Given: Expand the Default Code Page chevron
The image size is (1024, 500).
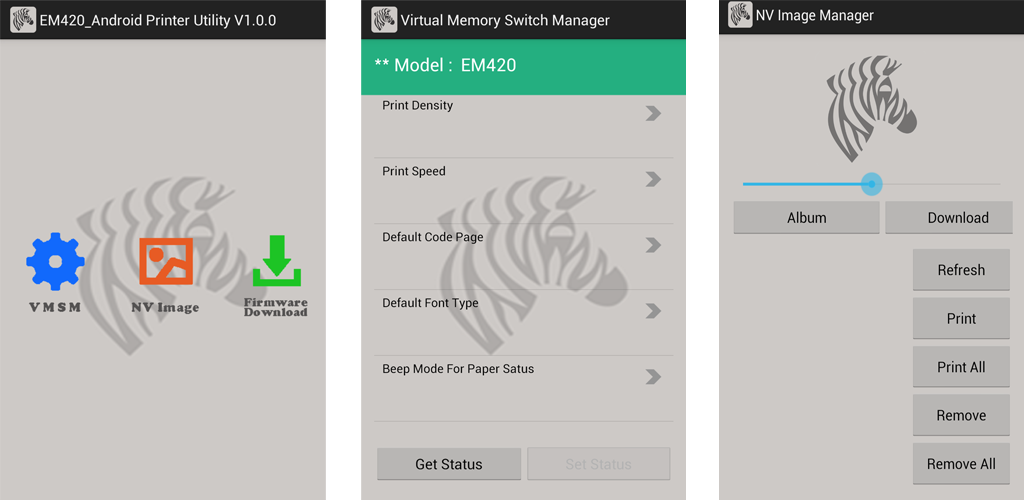Looking at the screenshot, I should [x=653, y=245].
